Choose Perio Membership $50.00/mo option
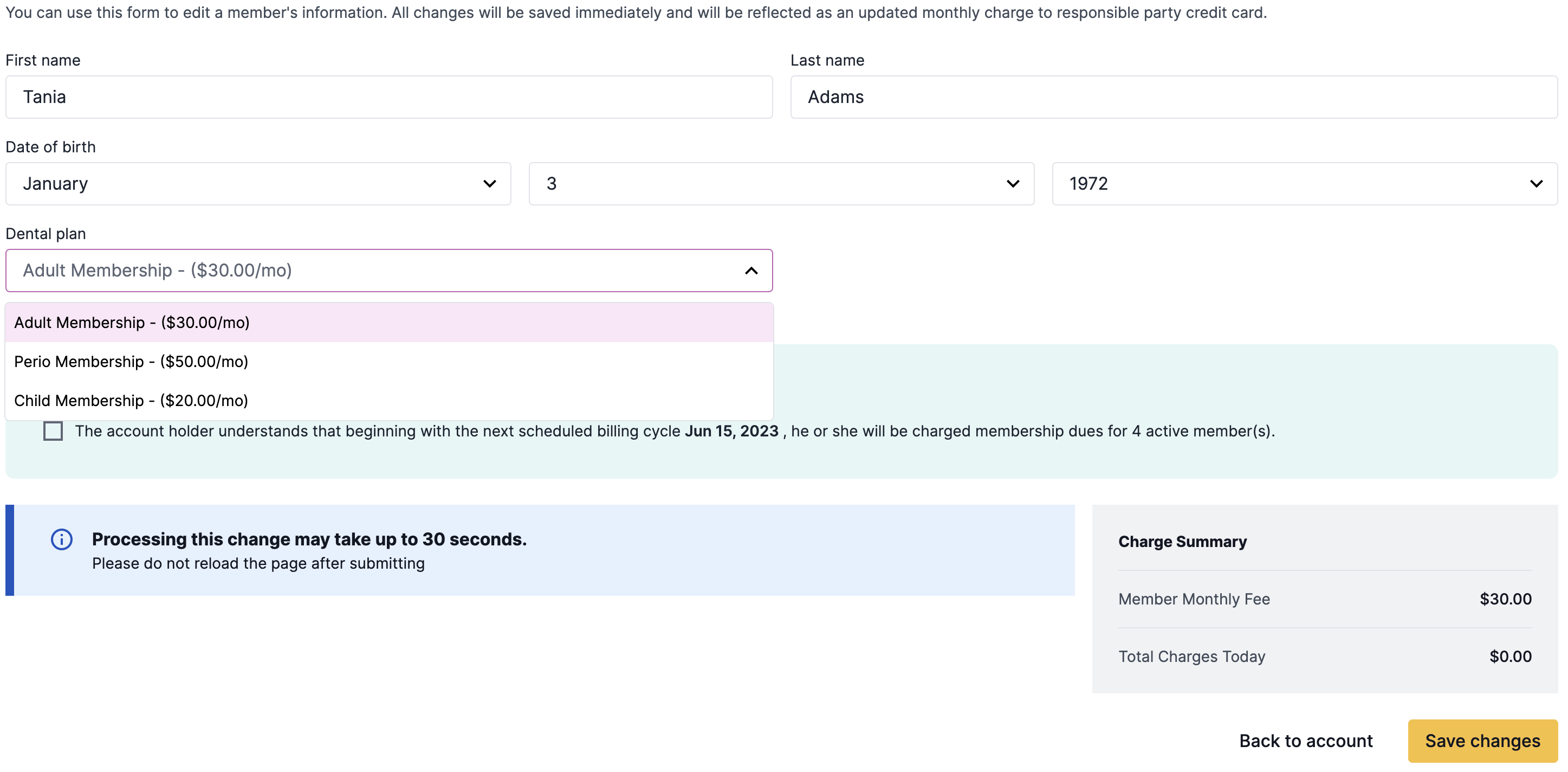 point(132,362)
